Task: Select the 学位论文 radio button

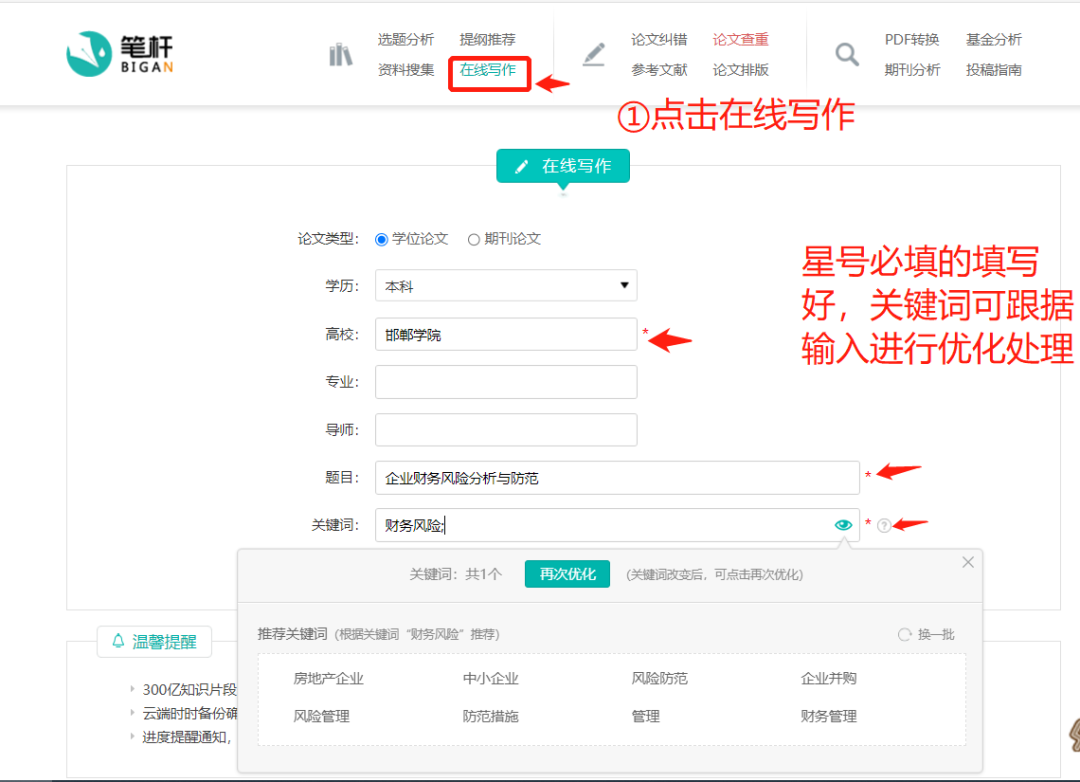Action: coord(381,239)
